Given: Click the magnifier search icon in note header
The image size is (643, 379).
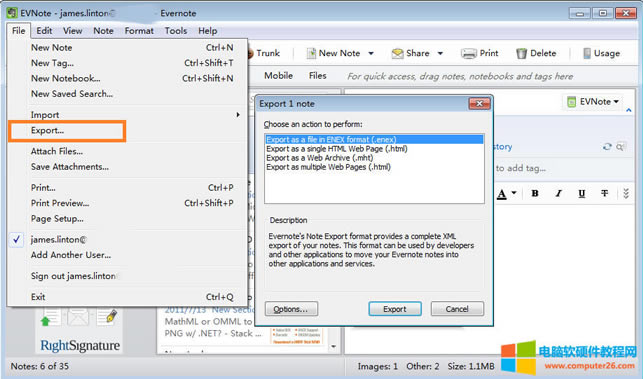Looking at the screenshot, I should 620,147.
